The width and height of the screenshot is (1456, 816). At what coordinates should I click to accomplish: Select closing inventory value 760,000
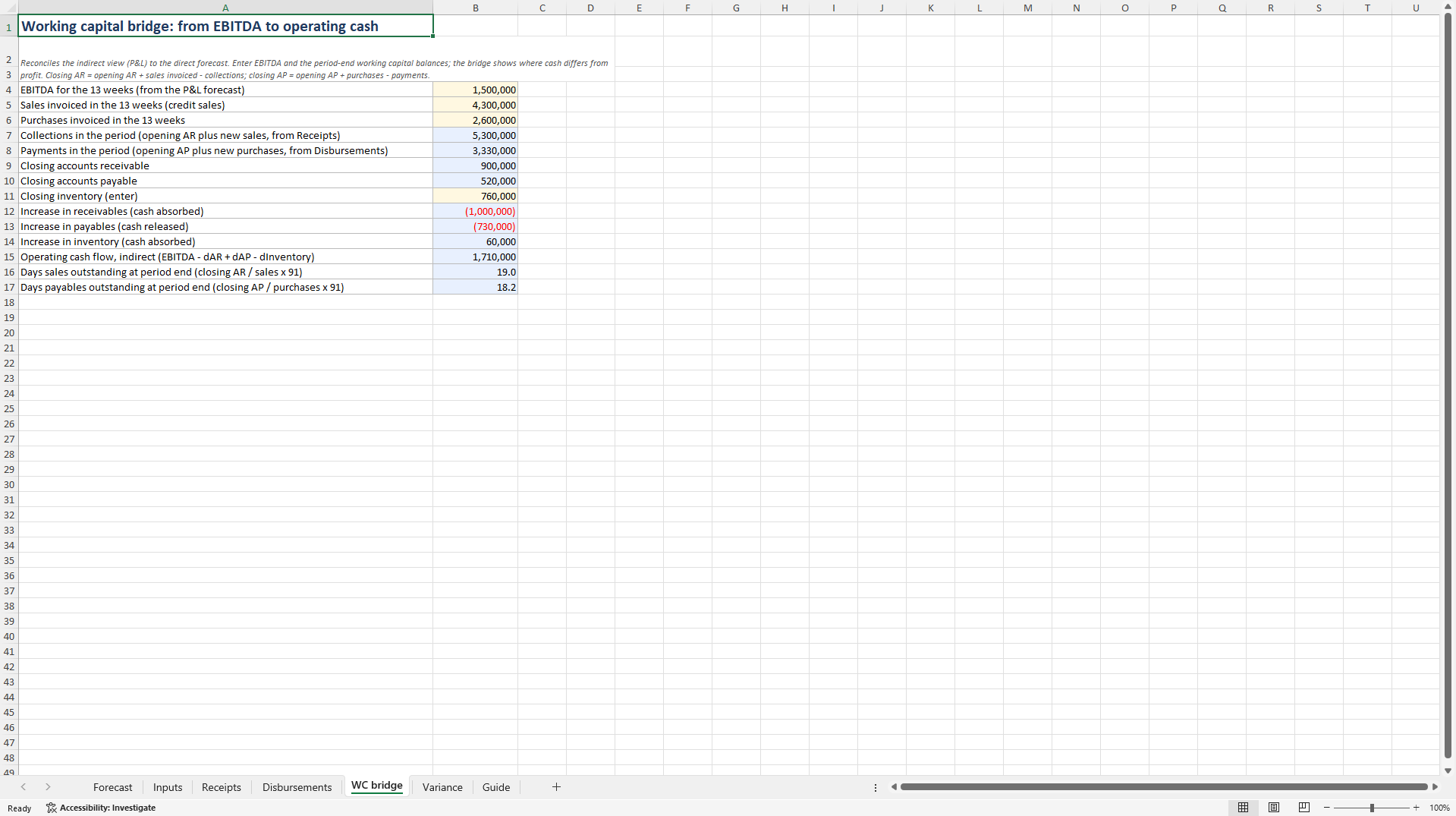(476, 196)
